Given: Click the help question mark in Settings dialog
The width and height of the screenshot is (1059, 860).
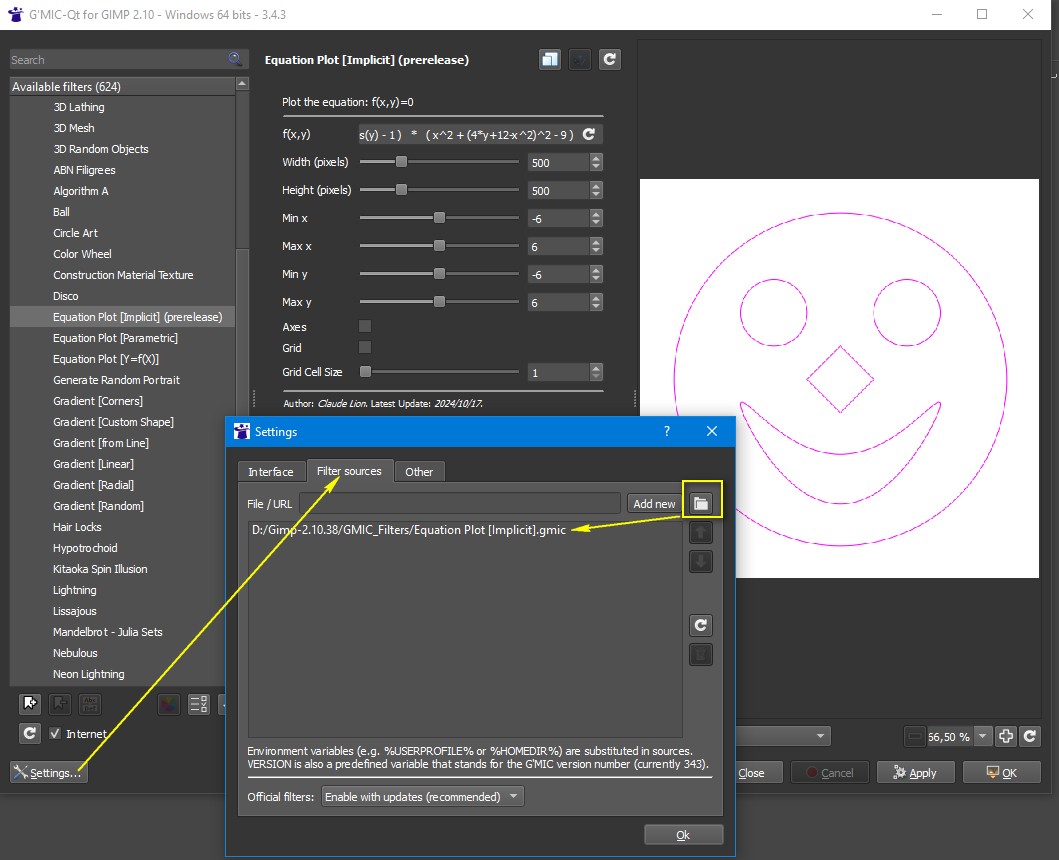Looking at the screenshot, I should pos(667,431).
